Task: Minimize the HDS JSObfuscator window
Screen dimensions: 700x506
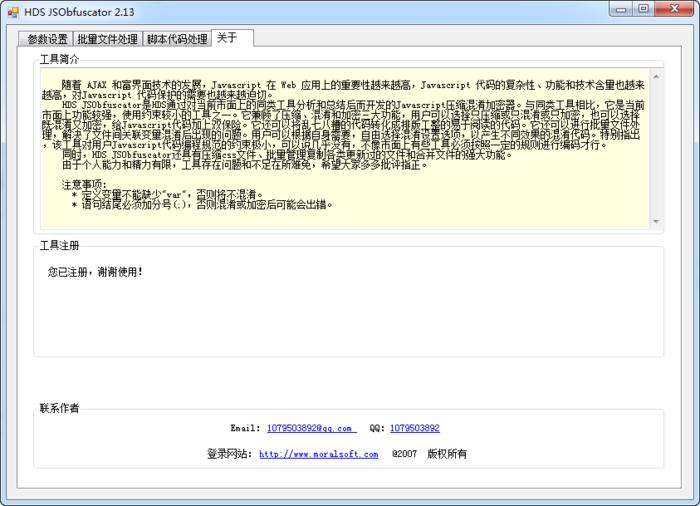Action: [621, 9]
